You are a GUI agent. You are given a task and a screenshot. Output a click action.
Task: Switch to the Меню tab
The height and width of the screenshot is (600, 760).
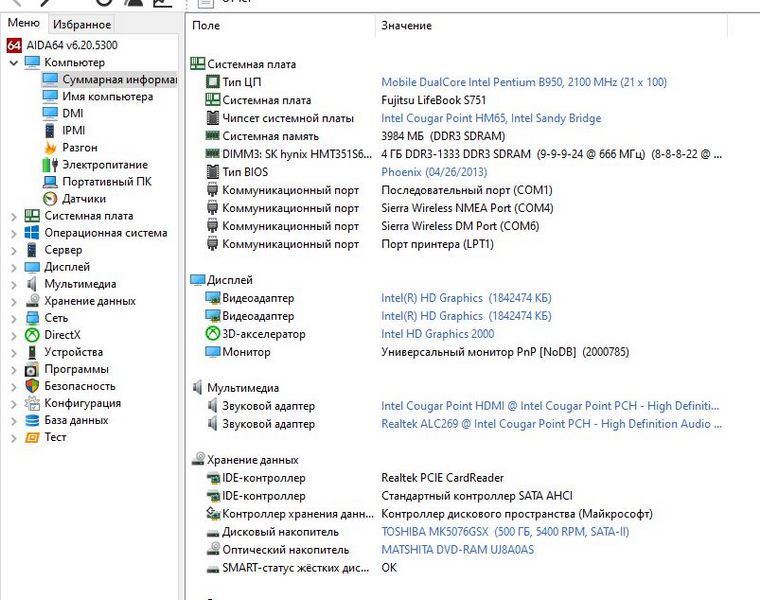(x=24, y=23)
